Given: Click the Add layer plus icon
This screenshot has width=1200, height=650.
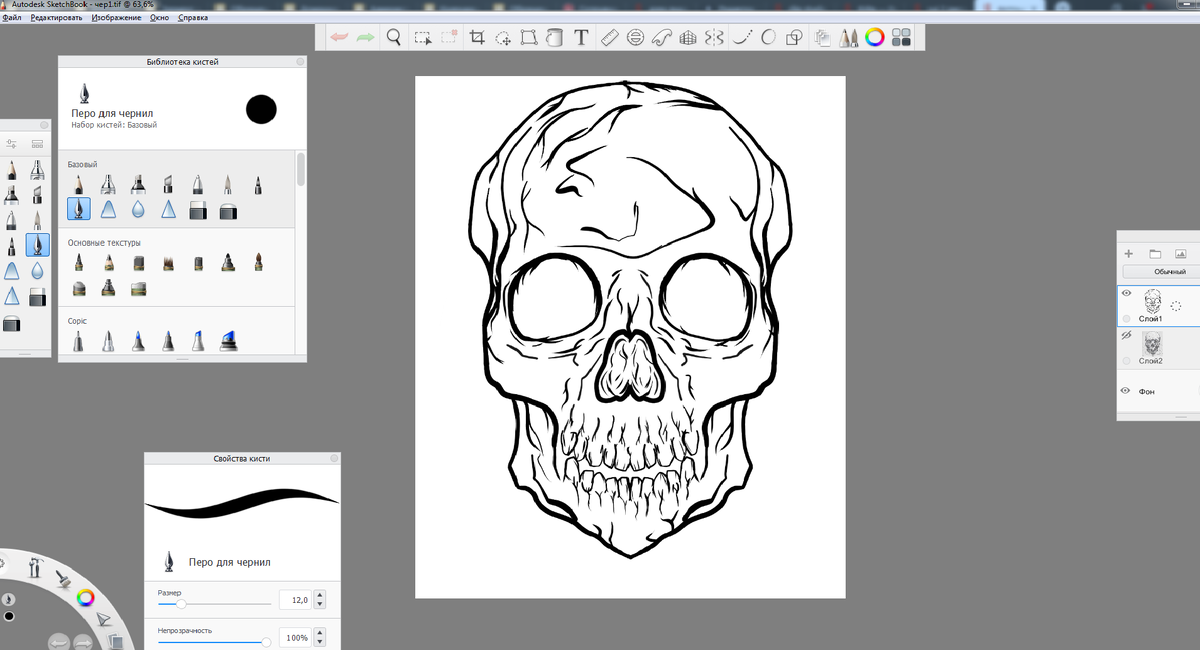Looking at the screenshot, I should pos(1129,254).
